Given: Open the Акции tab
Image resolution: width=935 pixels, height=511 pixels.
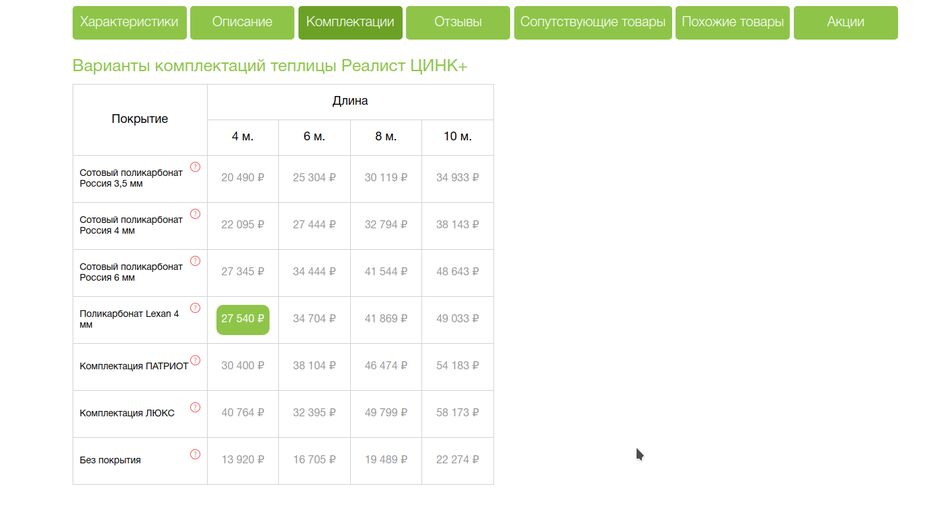Looking at the screenshot, I should [845, 22].
